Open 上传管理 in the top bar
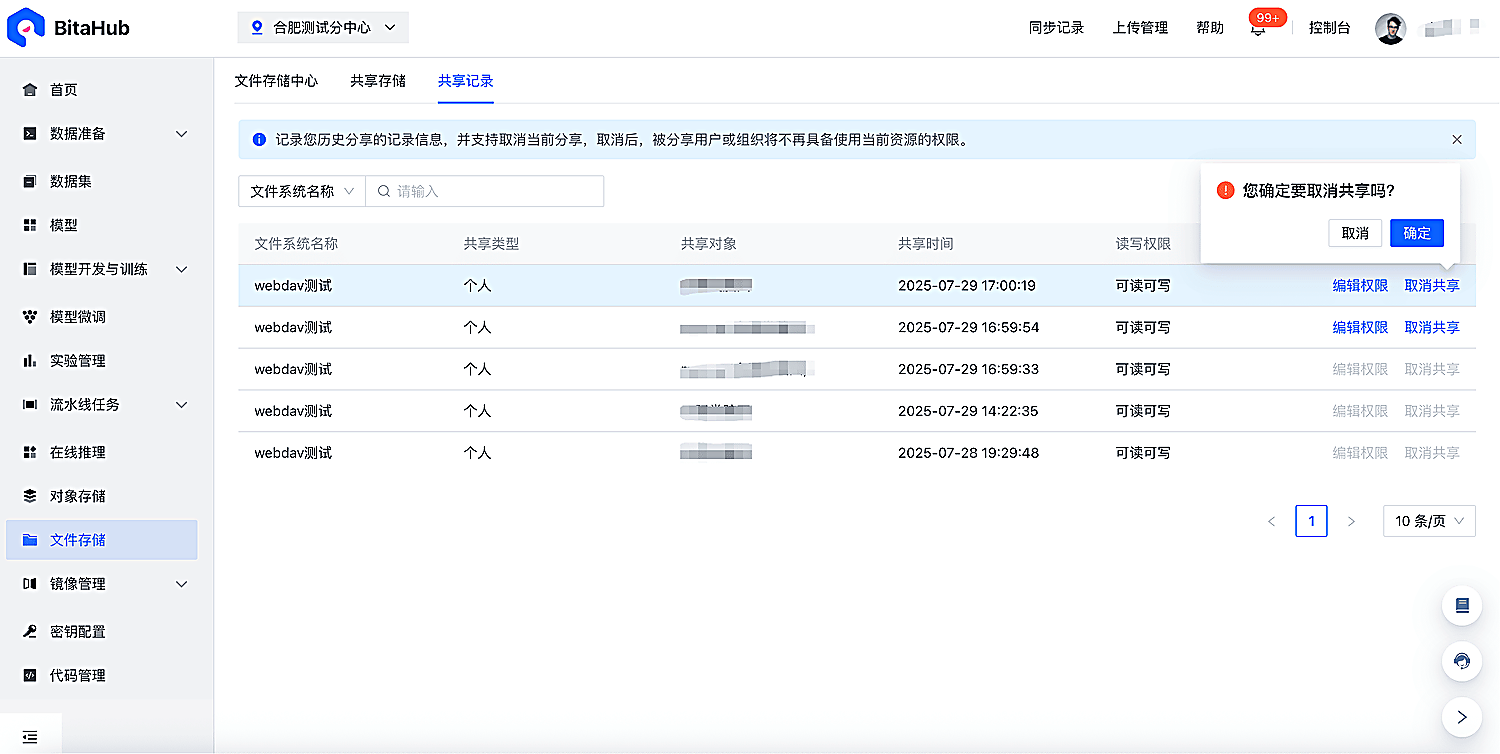Image resolution: width=1500 pixels, height=754 pixels. 1140,28
